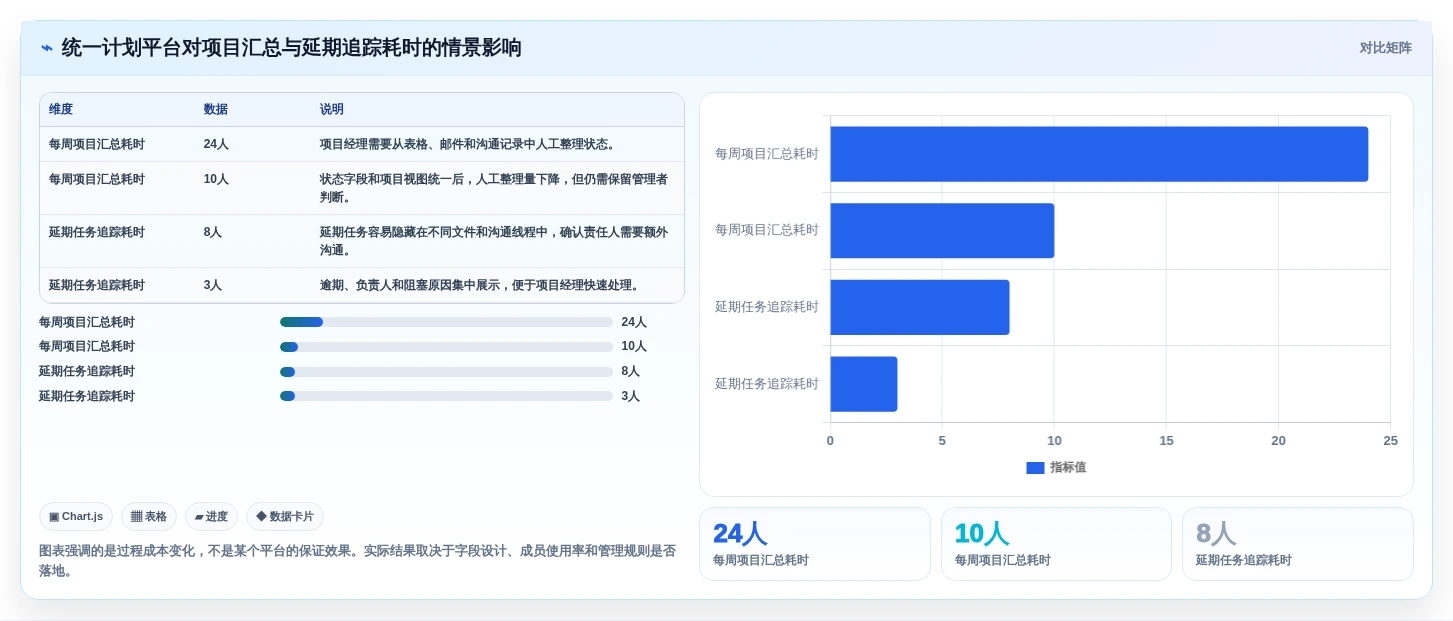Viewport: 1453px width, 621px height.
Task: Click the 24人 value after the progress bar
Action: point(634,322)
